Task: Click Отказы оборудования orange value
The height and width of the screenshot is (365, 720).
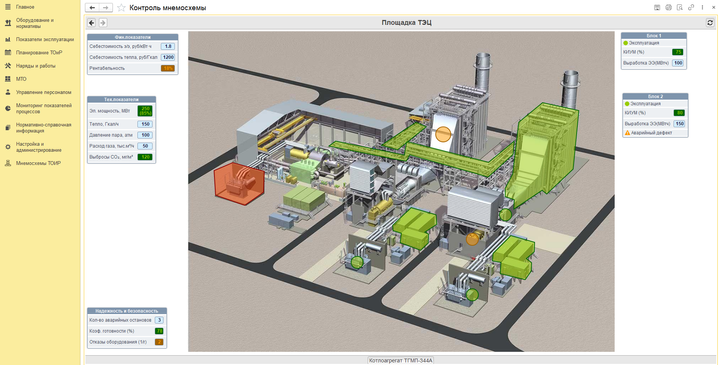Action: (159, 342)
